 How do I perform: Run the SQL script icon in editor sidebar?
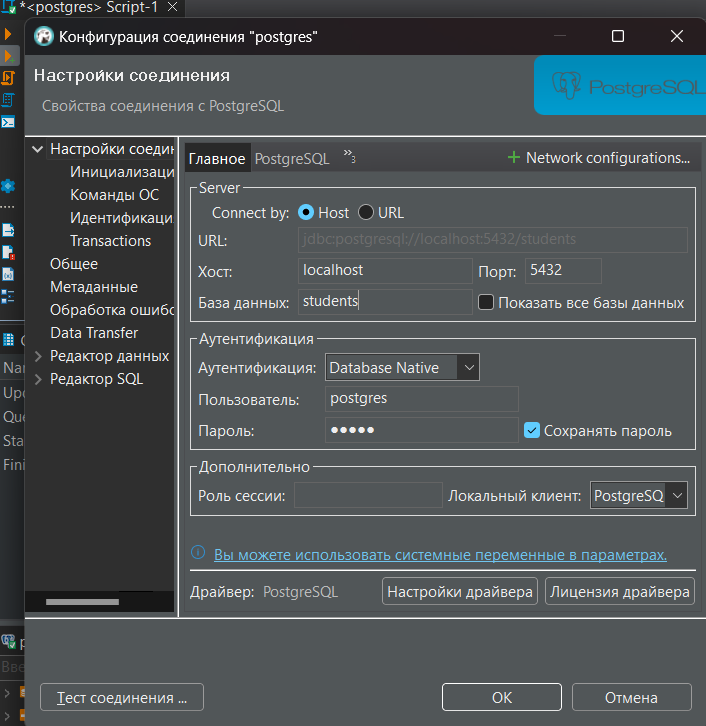8,78
